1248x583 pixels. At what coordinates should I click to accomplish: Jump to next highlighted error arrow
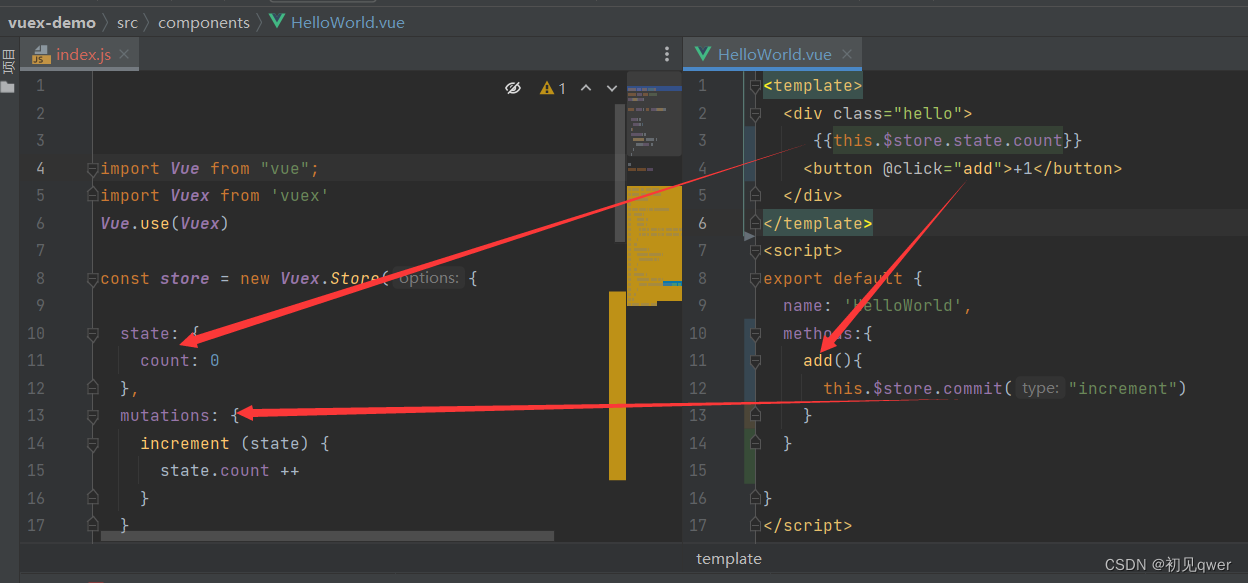tap(612, 88)
